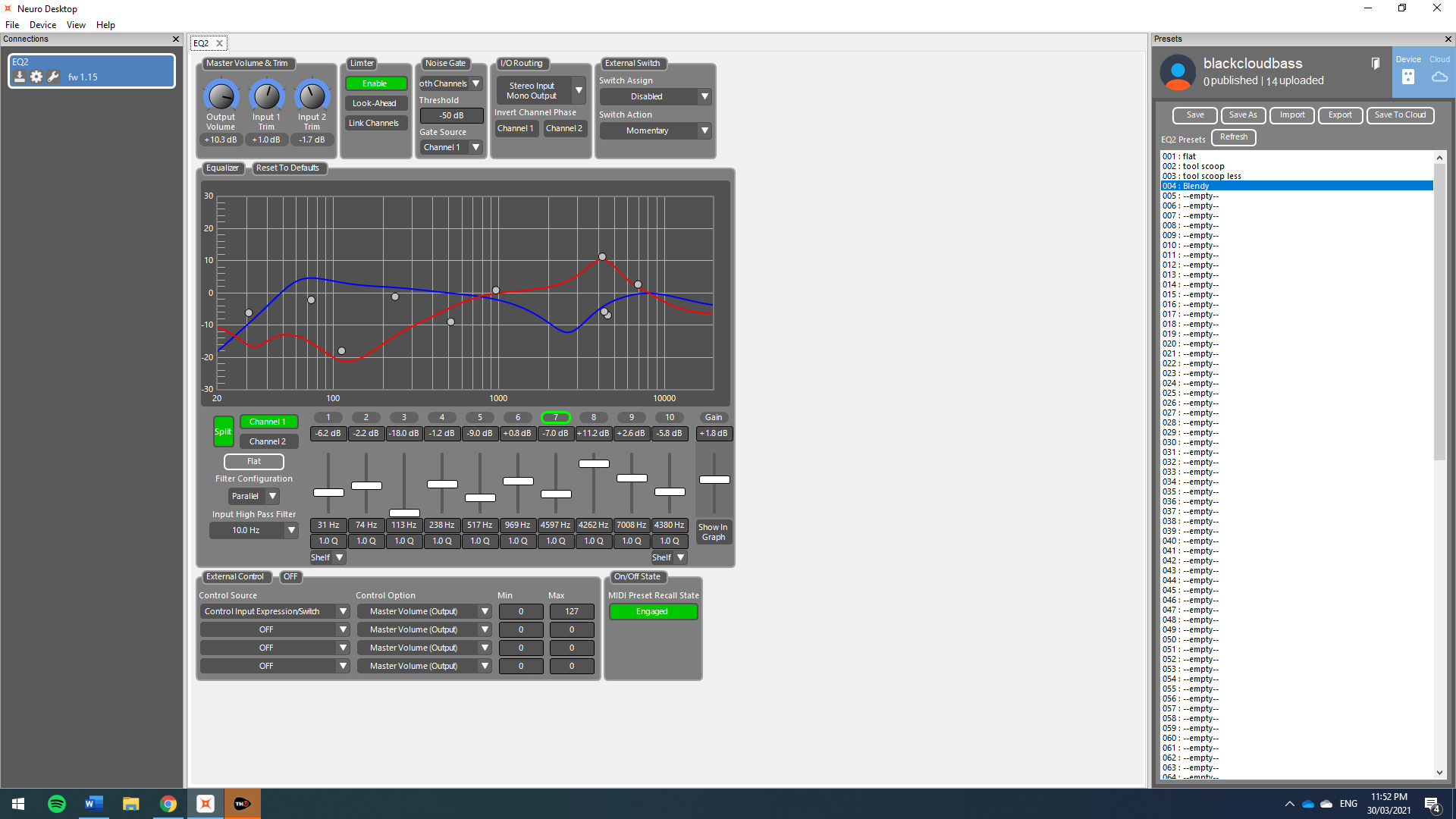Open the Device menu
This screenshot has width=1456, height=819.
point(42,25)
